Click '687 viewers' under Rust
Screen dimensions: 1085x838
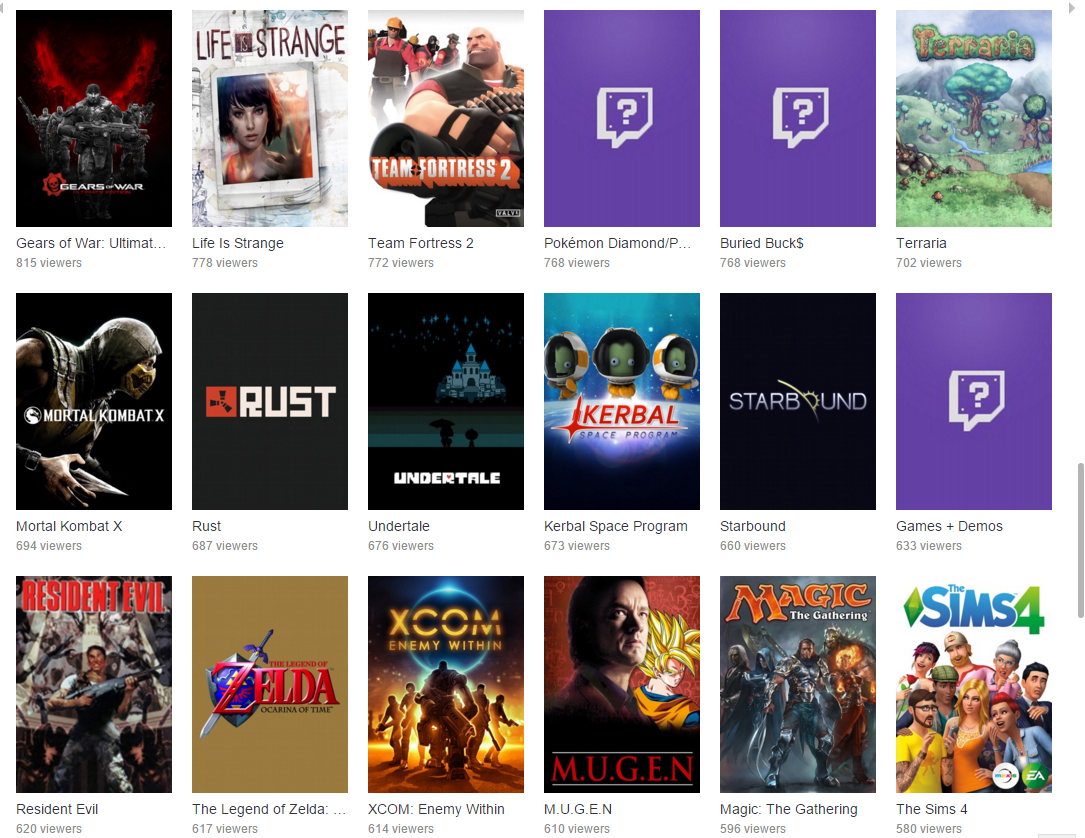(x=225, y=546)
